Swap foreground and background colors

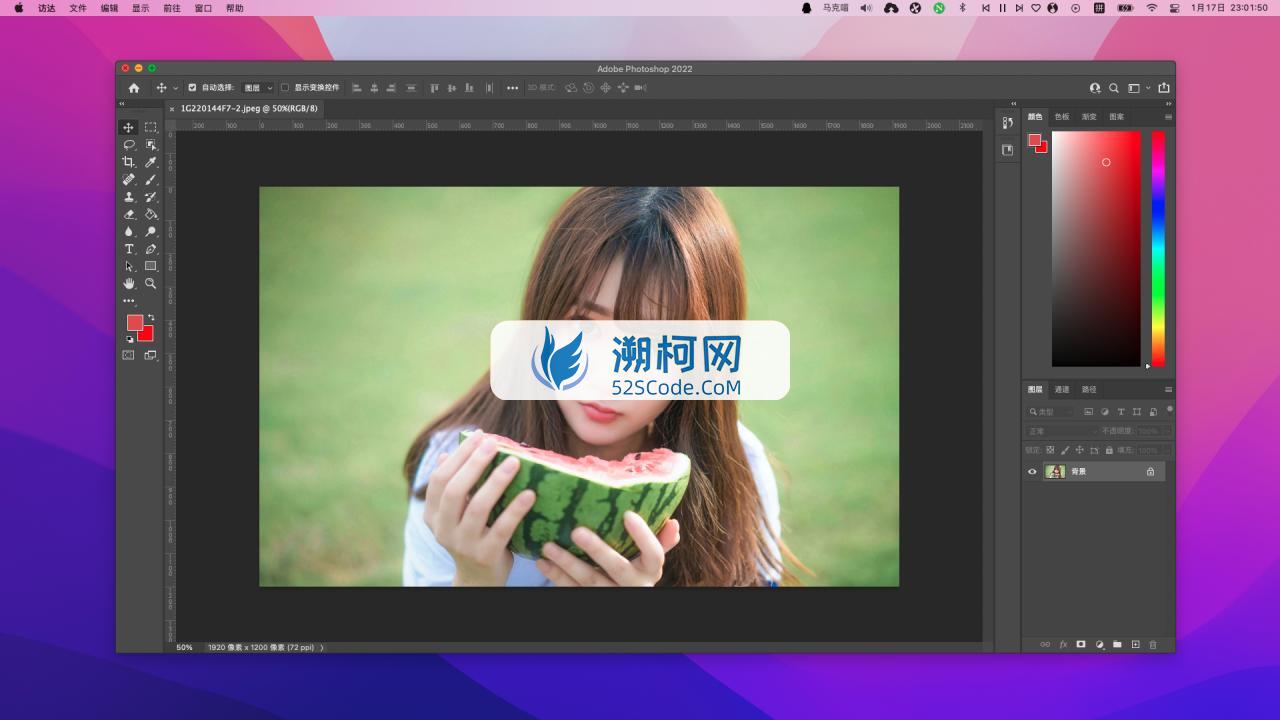151,317
